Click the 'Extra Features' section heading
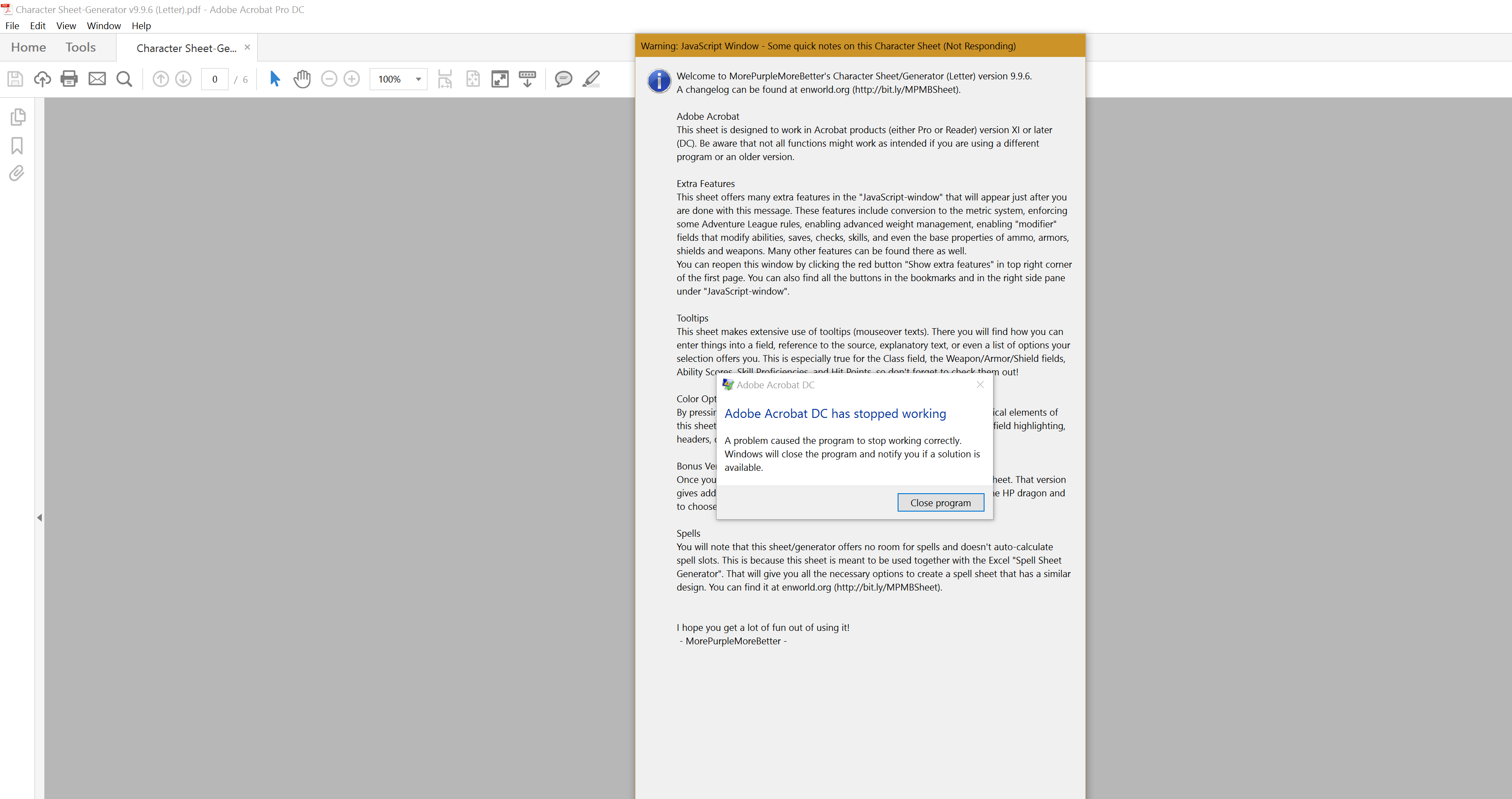Screen dimensions: 1512x799 [x=705, y=184]
